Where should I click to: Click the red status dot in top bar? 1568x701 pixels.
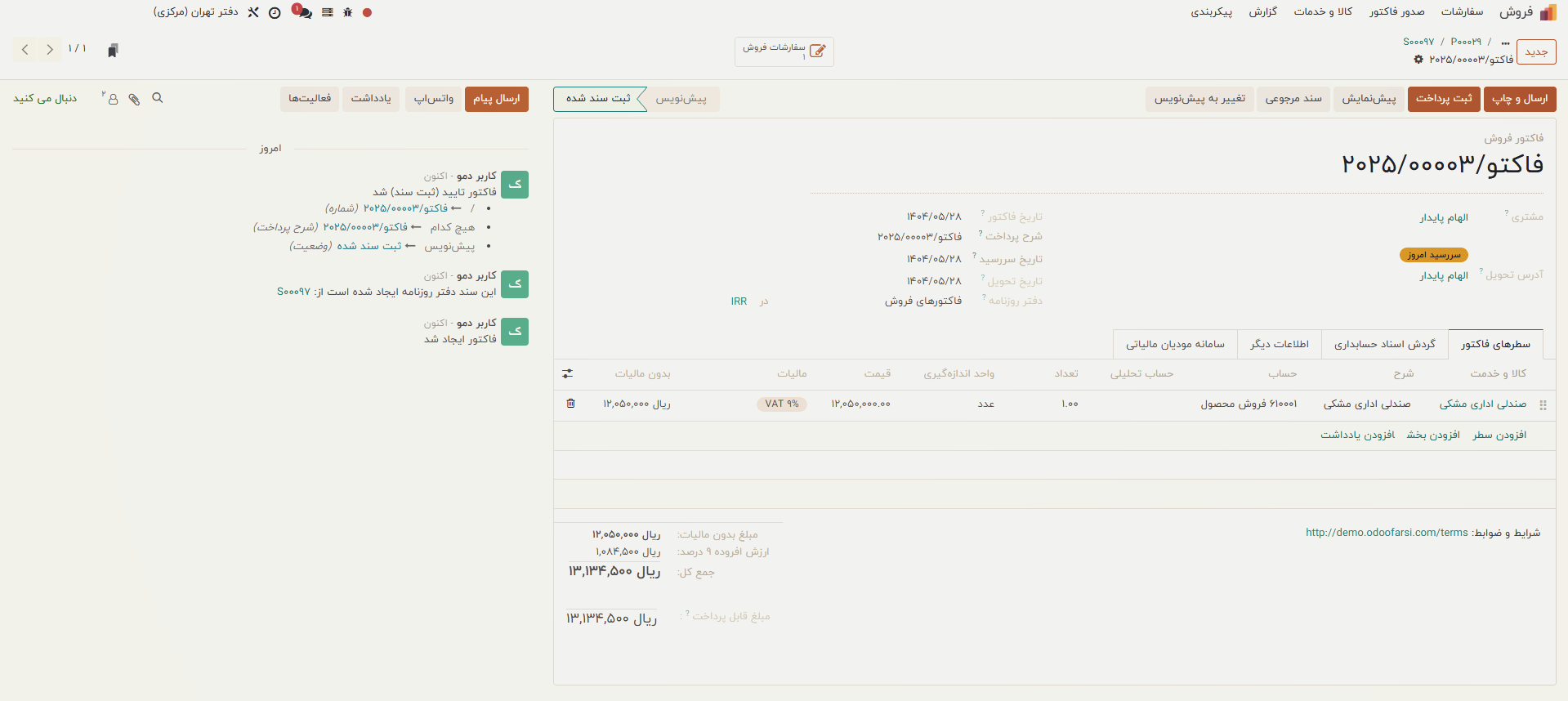coord(367,13)
